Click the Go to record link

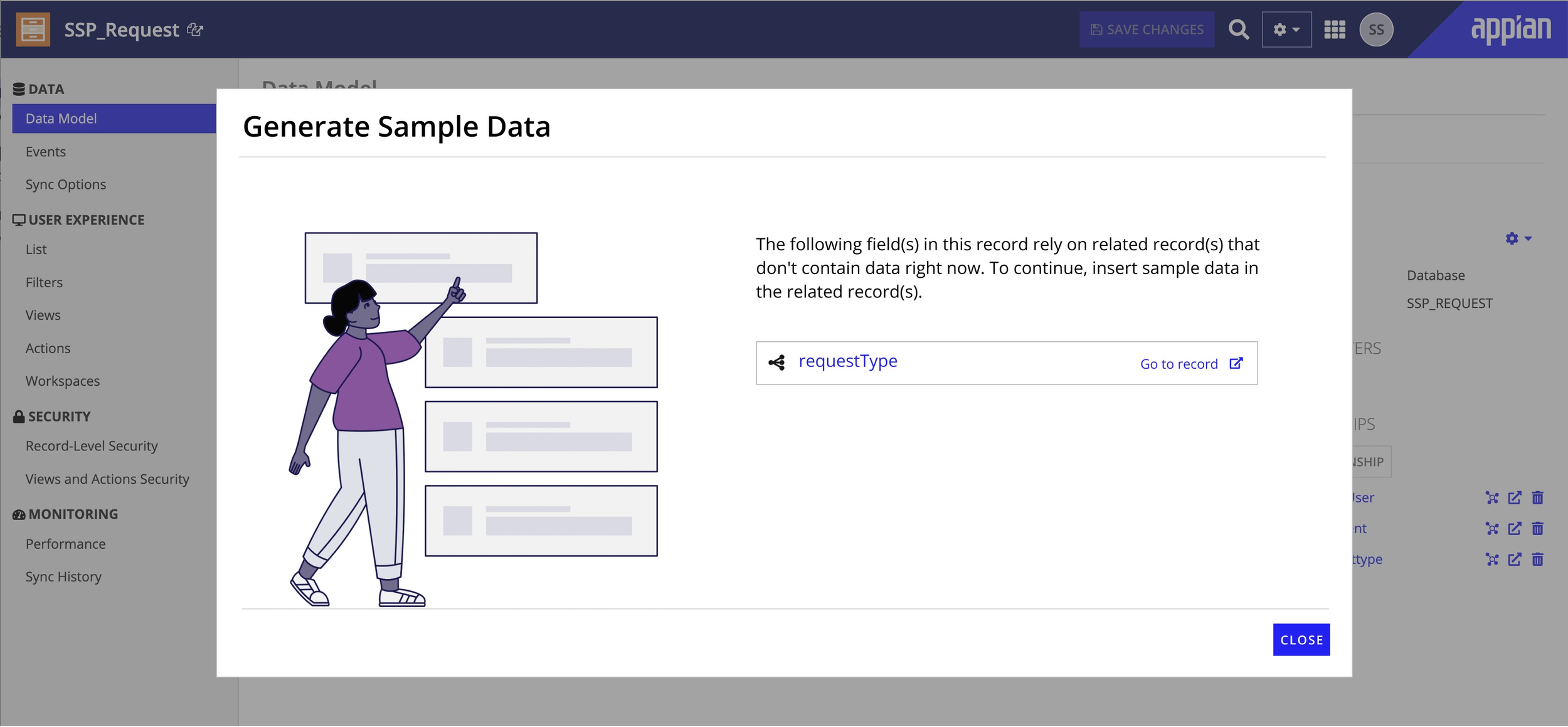[1179, 363]
